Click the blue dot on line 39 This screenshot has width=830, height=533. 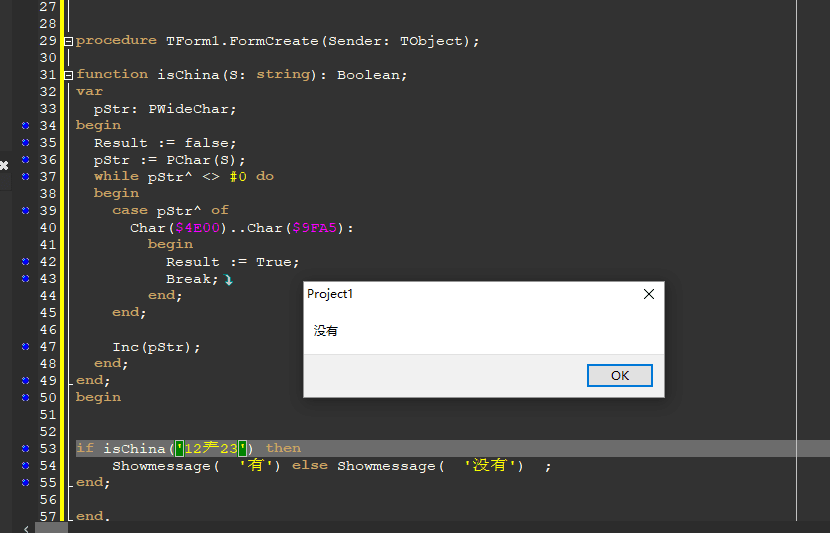25,211
